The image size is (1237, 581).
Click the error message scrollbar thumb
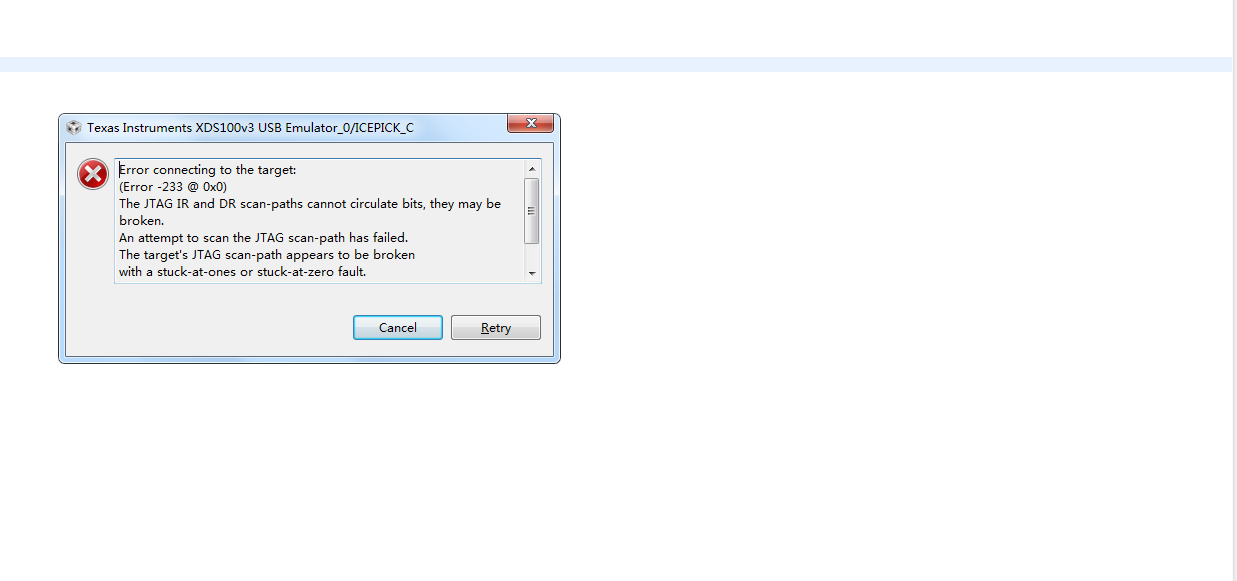[x=532, y=210]
